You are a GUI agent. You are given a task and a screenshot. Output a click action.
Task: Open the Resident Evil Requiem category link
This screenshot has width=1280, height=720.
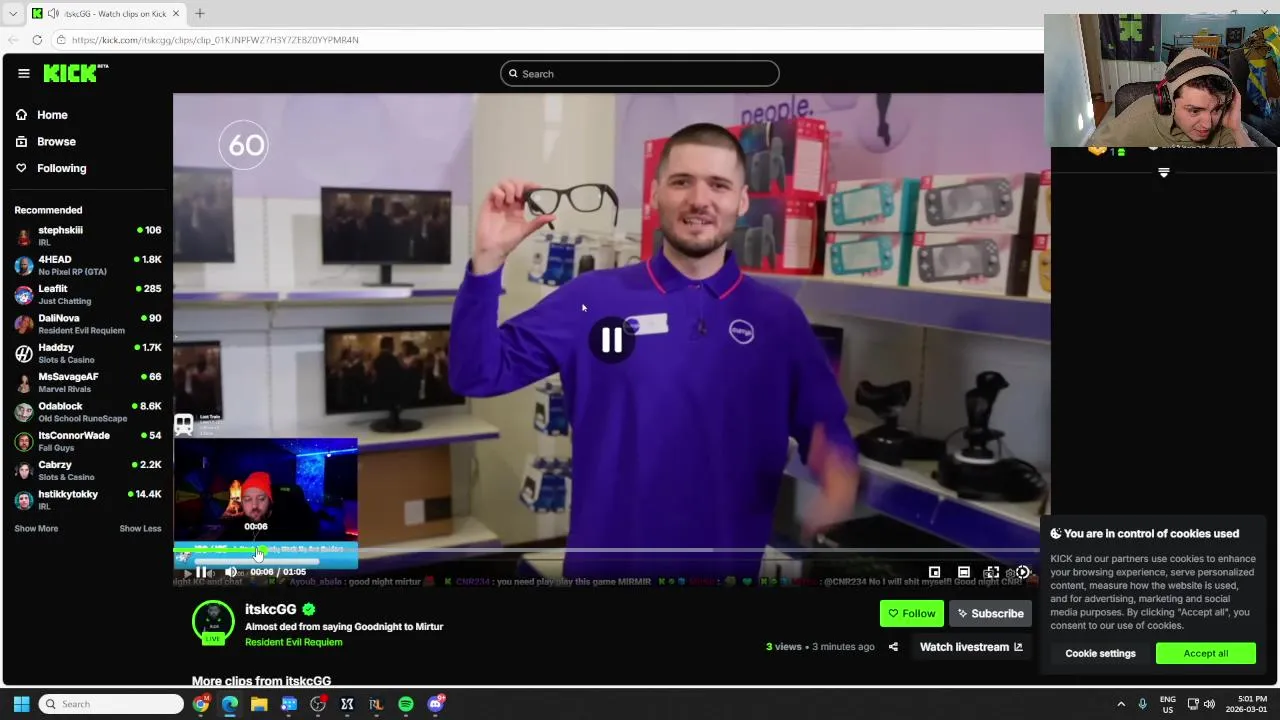(x=293, y=642)
